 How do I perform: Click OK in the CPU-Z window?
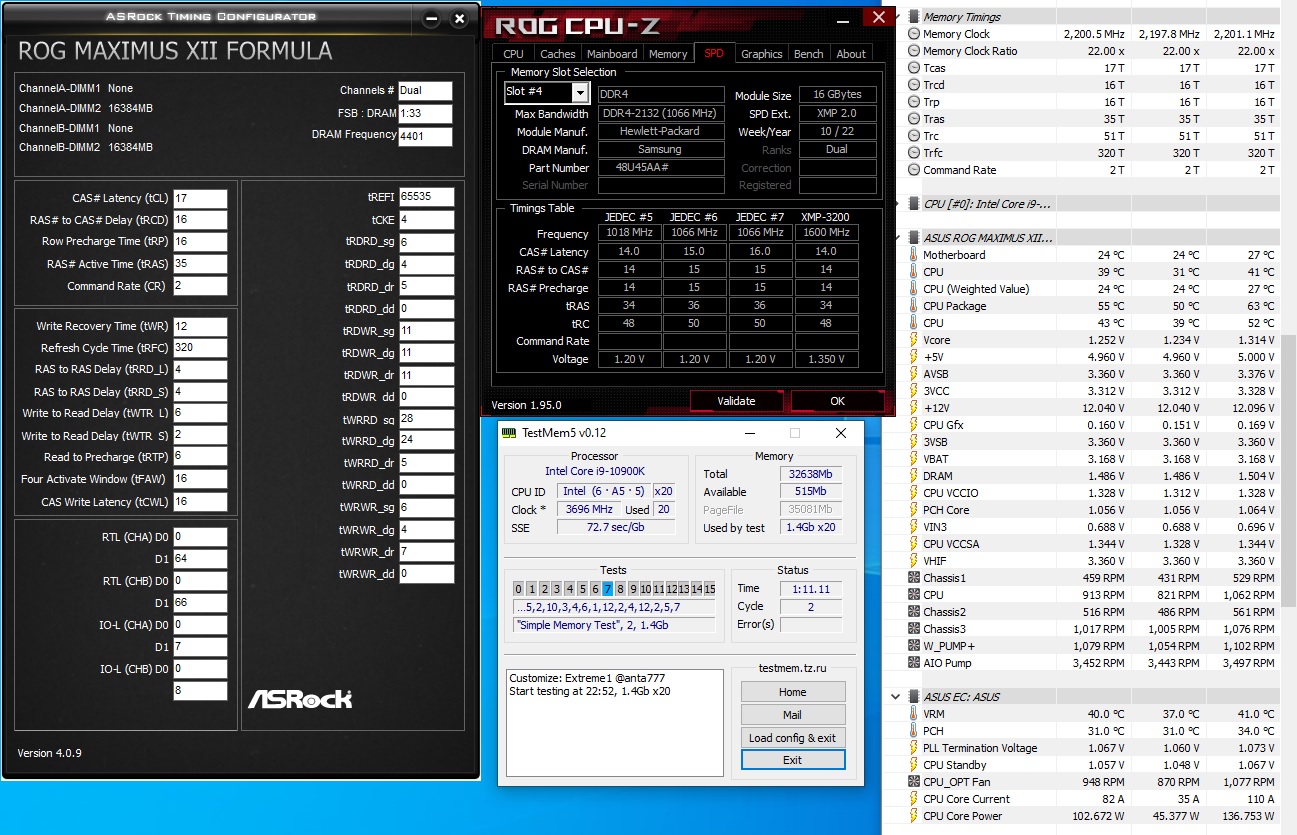(837, 401)
